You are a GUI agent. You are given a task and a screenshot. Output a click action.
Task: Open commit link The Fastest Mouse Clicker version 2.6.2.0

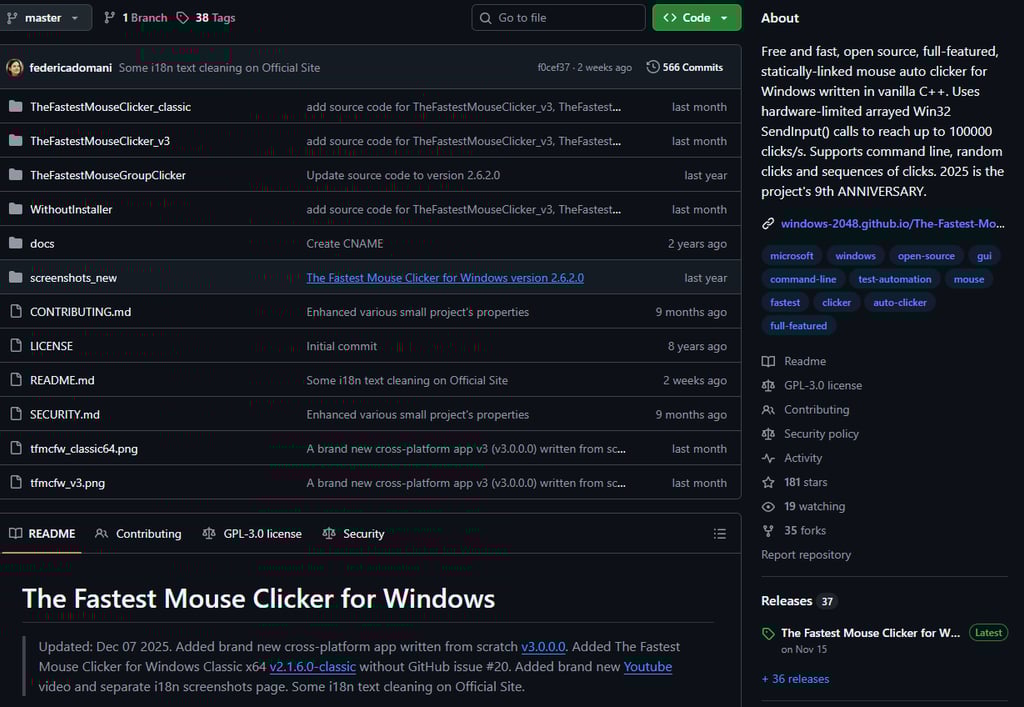tap(445, 278)
